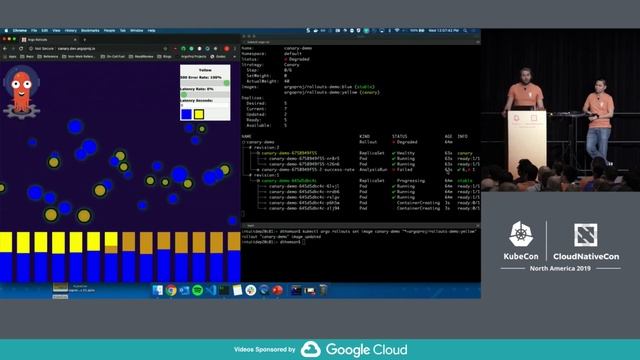
Task: Adjust the Latency Rate slider
Action: (205, 95)
